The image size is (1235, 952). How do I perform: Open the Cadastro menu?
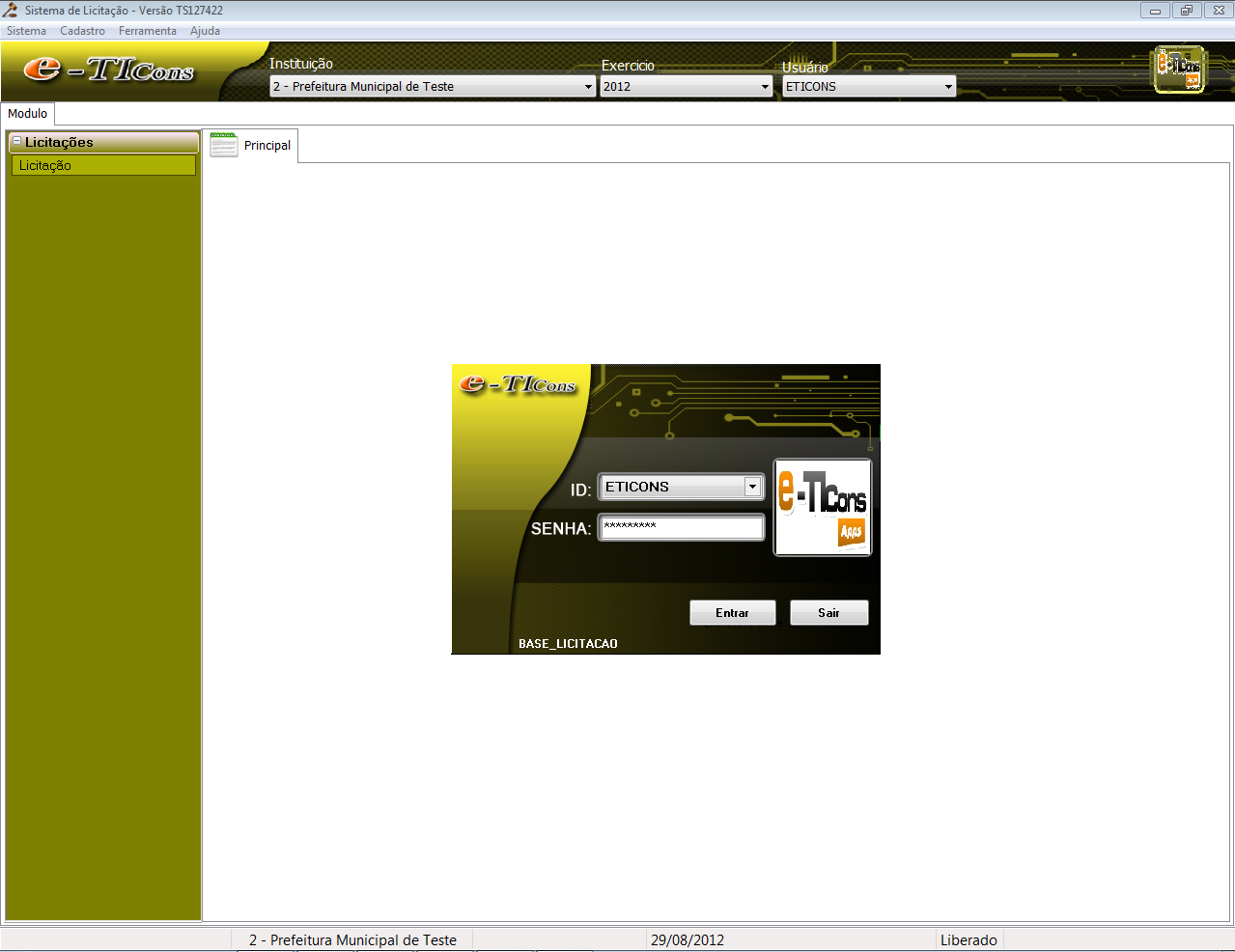tap(82, 31)
